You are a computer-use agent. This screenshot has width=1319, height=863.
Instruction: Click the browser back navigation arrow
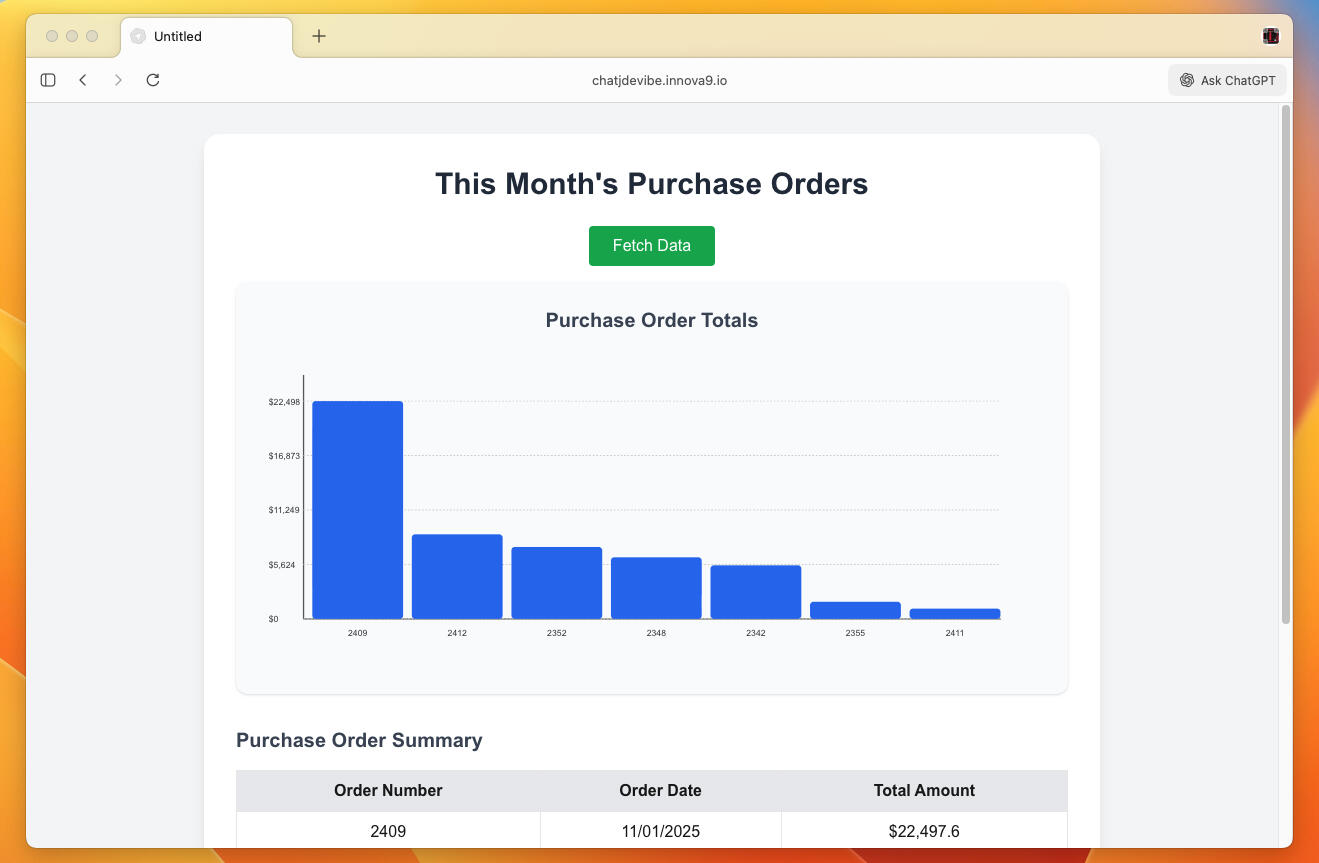tap(83, 80)
